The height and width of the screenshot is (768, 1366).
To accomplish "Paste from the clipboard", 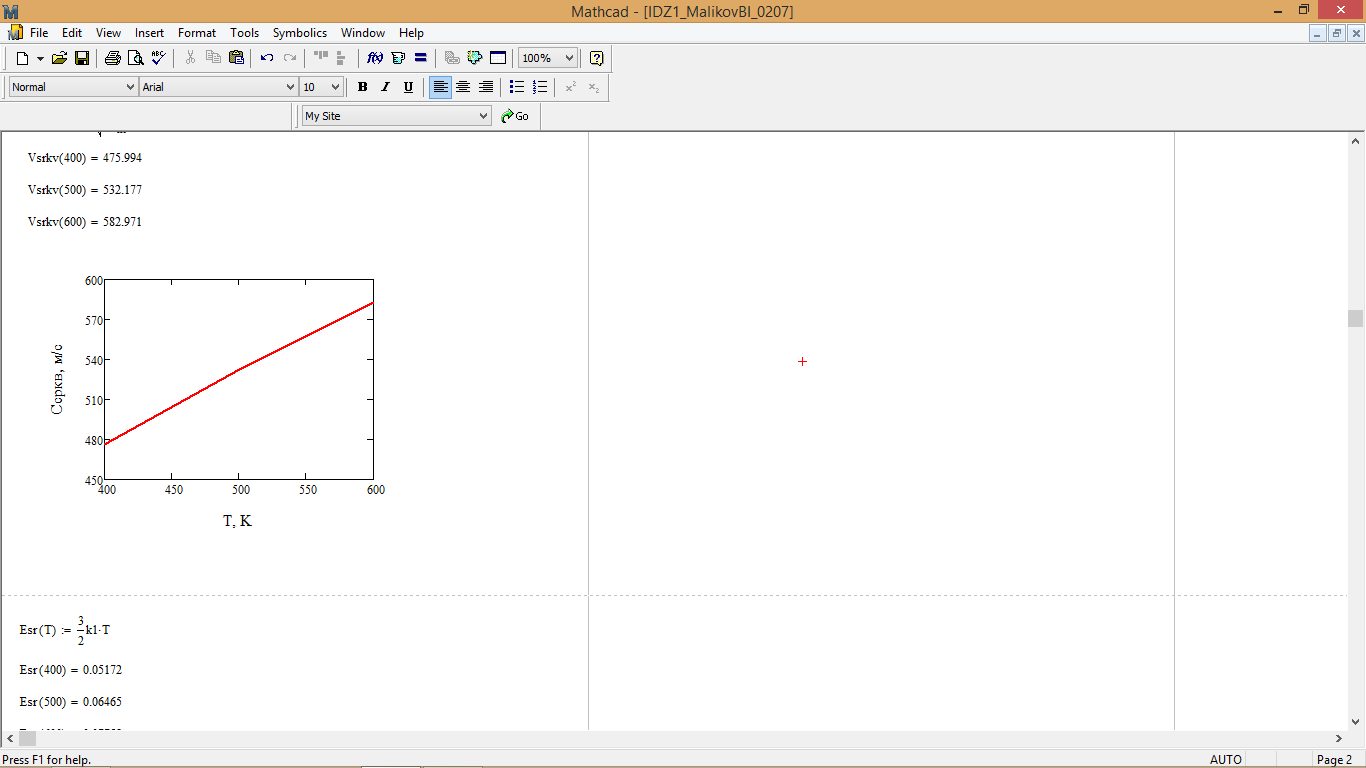I will (236, 58).
